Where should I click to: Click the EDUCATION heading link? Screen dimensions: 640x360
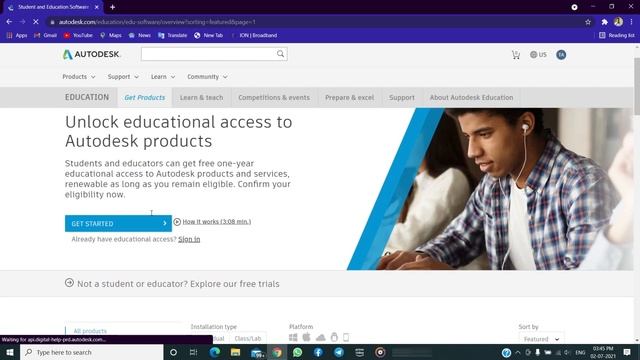(87, 97)
